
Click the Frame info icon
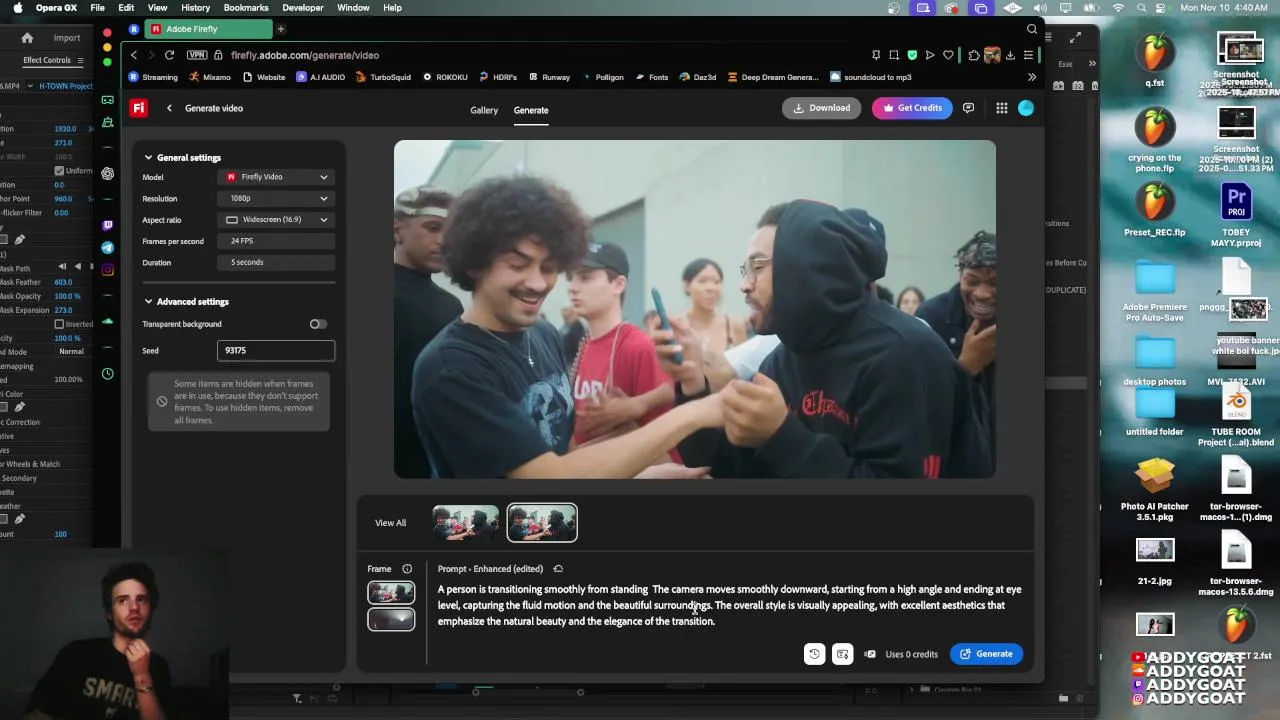407,569
